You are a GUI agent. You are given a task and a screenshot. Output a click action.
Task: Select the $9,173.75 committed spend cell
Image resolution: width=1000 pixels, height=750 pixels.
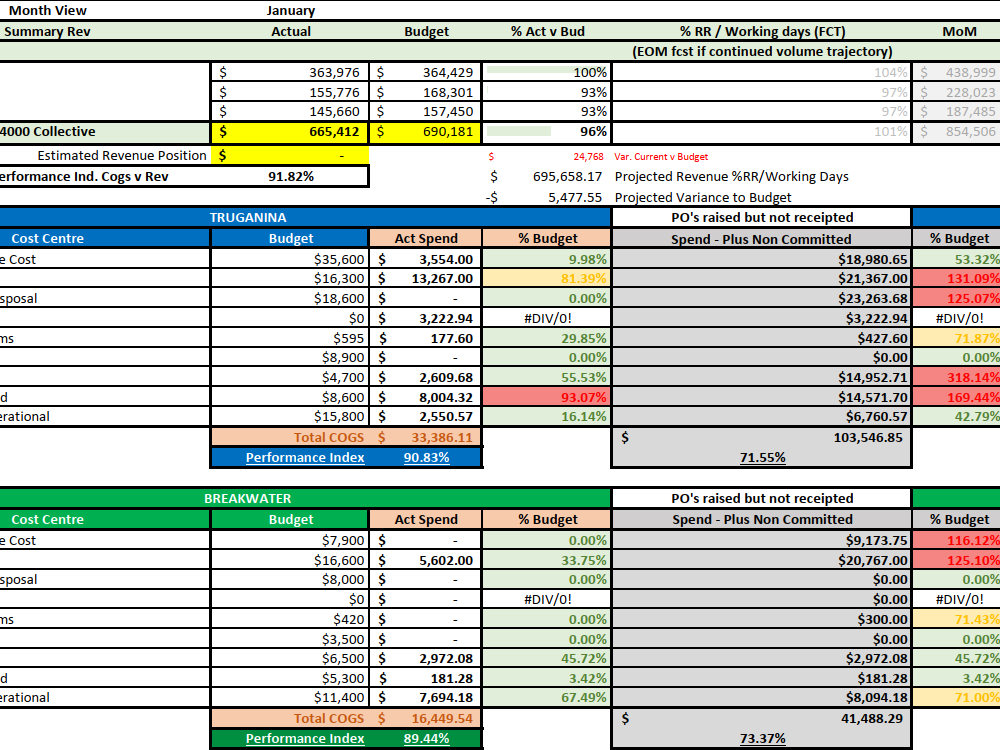pyautogui.click(x=761, y=540)
